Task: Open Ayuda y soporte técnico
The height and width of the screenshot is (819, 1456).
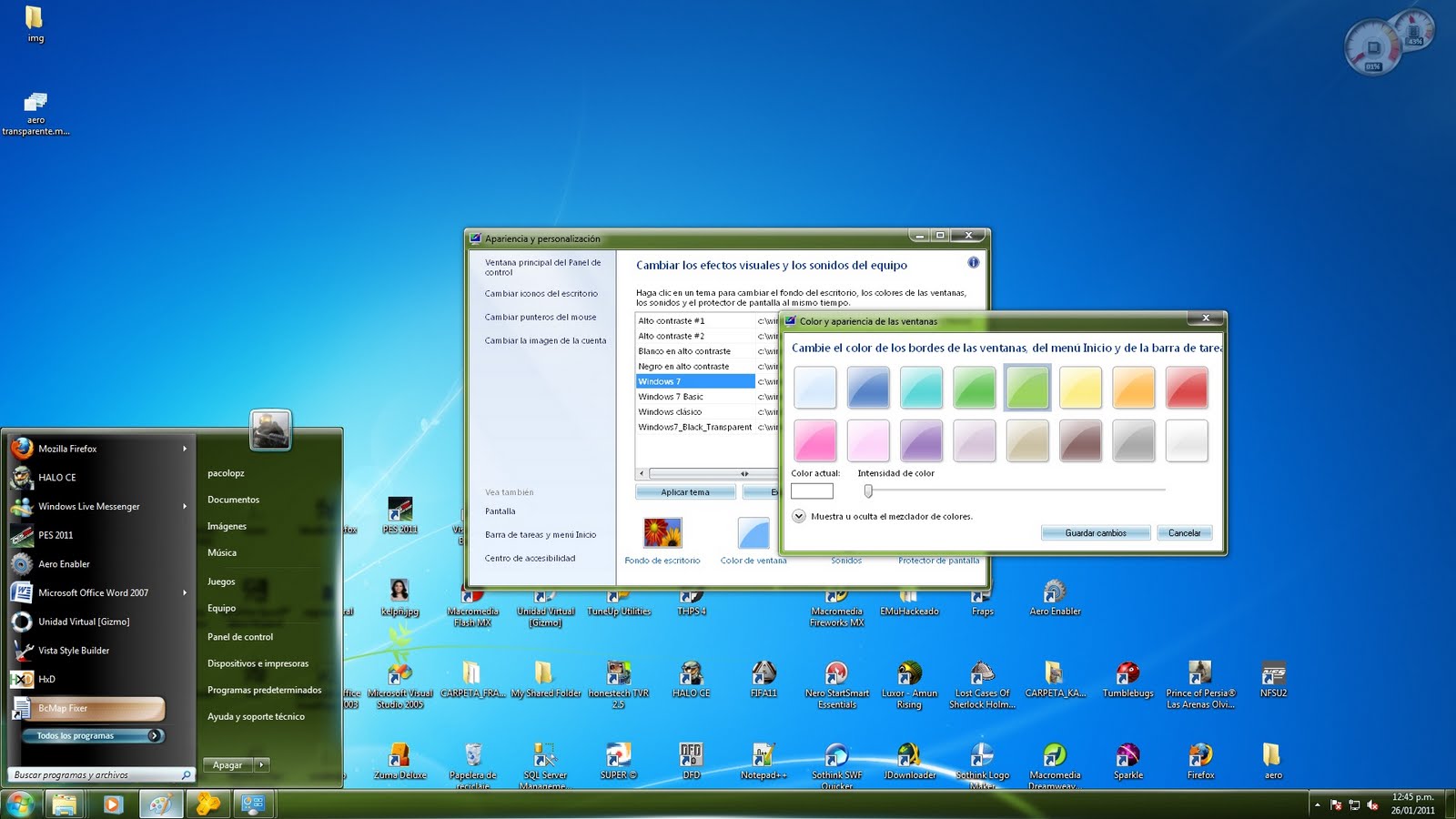Action: (256, 716)
